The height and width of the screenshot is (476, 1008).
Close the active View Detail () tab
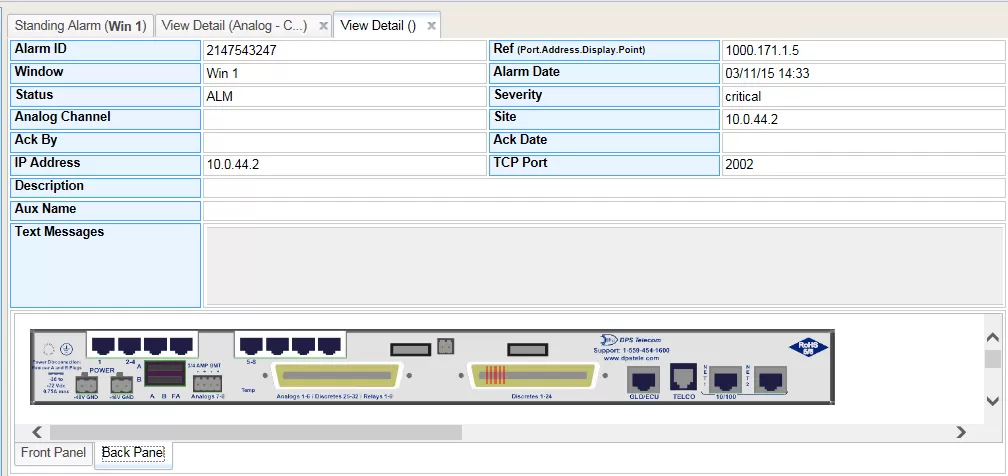pos(431,26)
